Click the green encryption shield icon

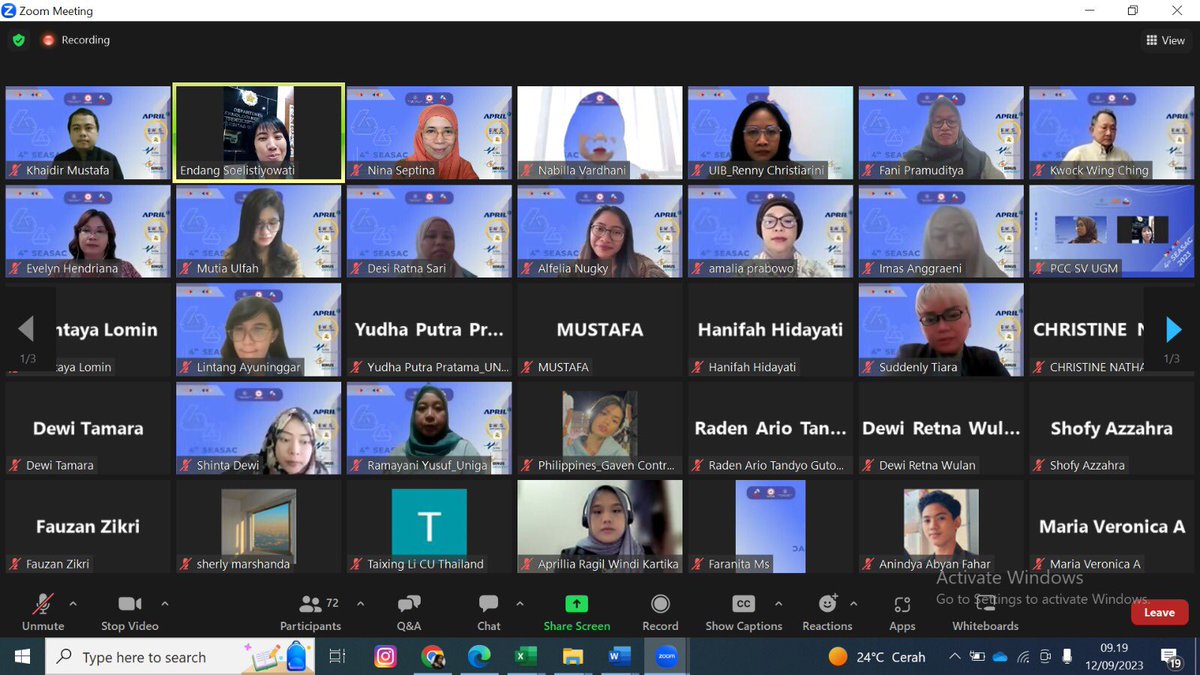pos(18,40)
